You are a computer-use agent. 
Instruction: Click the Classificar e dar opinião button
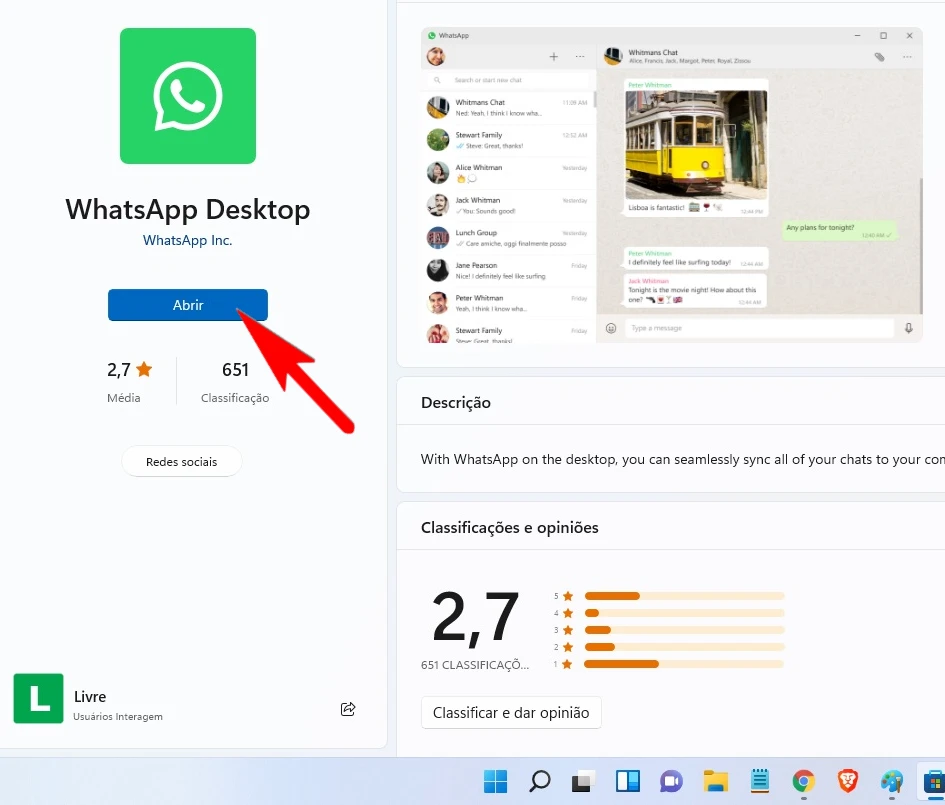tap(511, 712)
